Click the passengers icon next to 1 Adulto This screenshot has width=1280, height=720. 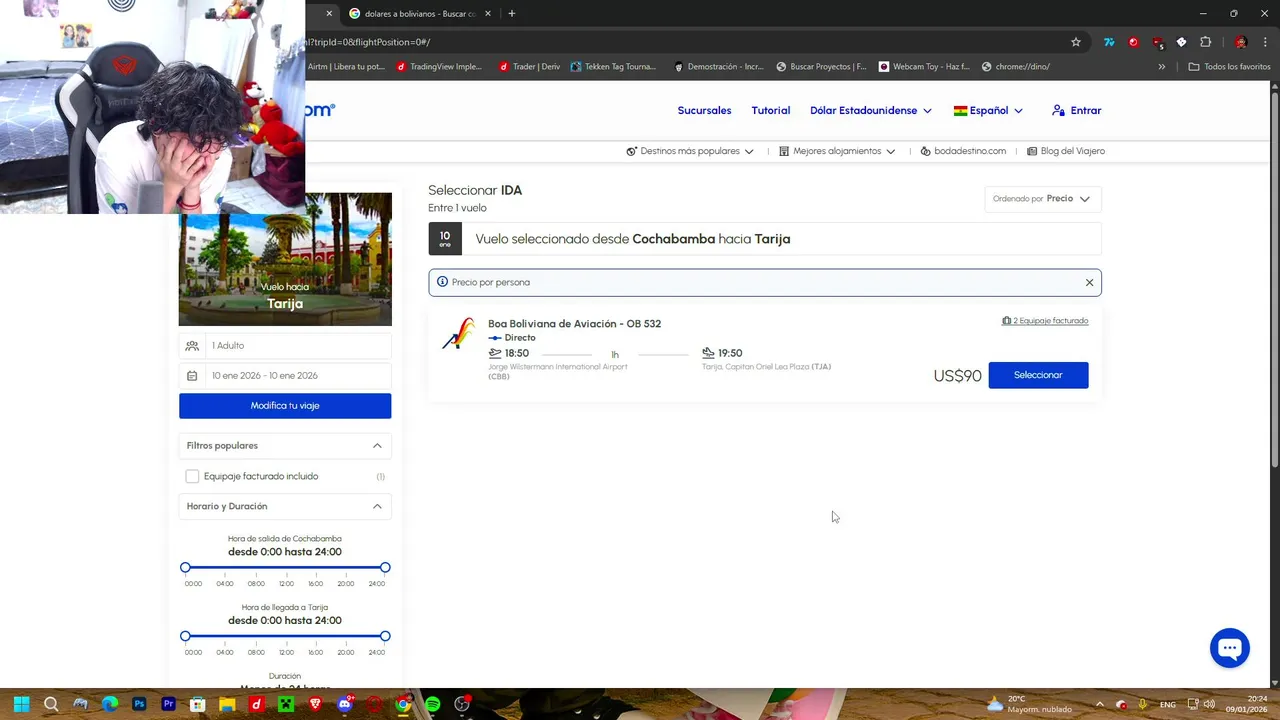tap(192, 346)
